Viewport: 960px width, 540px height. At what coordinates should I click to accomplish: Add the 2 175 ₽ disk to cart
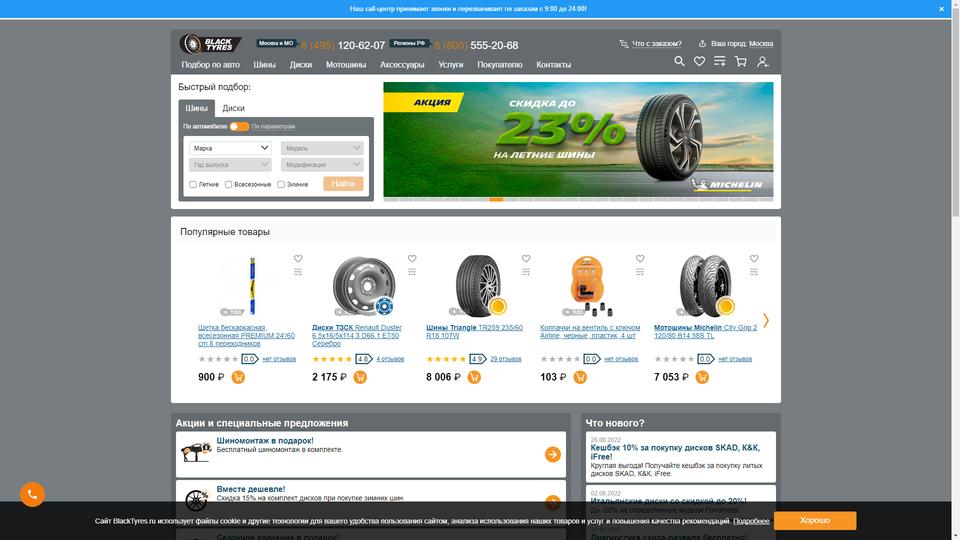360,377
